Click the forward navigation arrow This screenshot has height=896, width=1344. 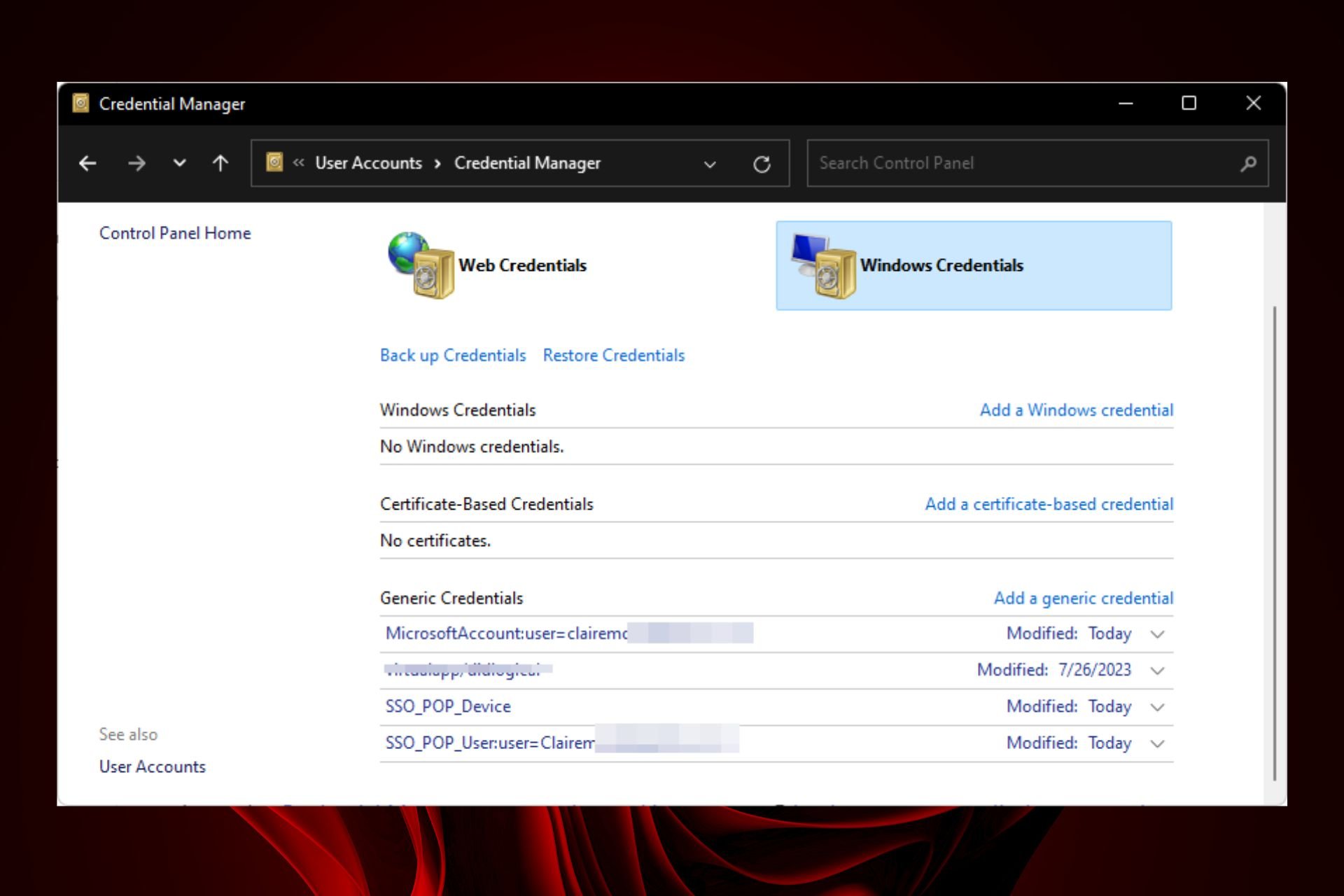click(136, 163)
